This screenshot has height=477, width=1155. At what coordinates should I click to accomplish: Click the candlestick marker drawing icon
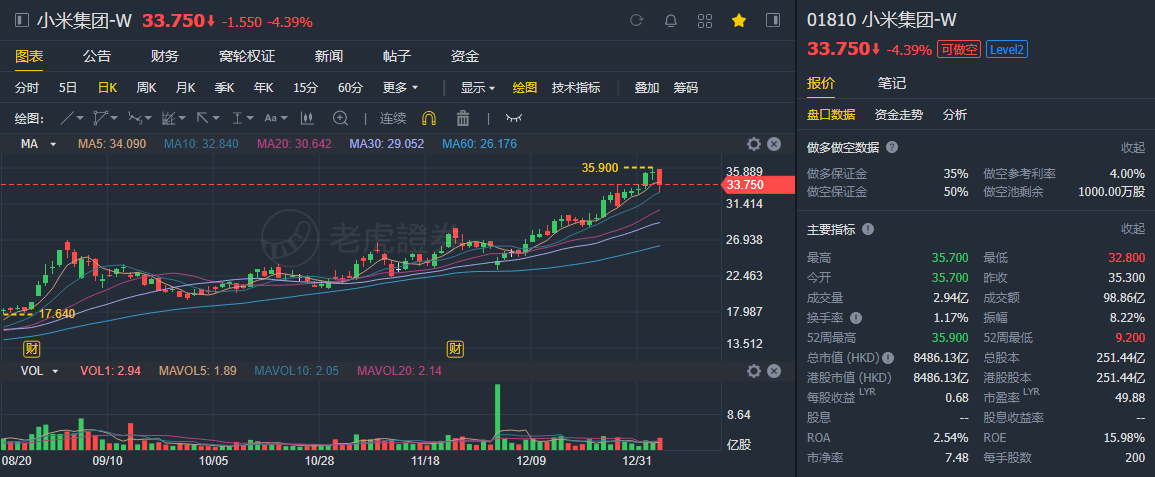click(x=307, y=117)
